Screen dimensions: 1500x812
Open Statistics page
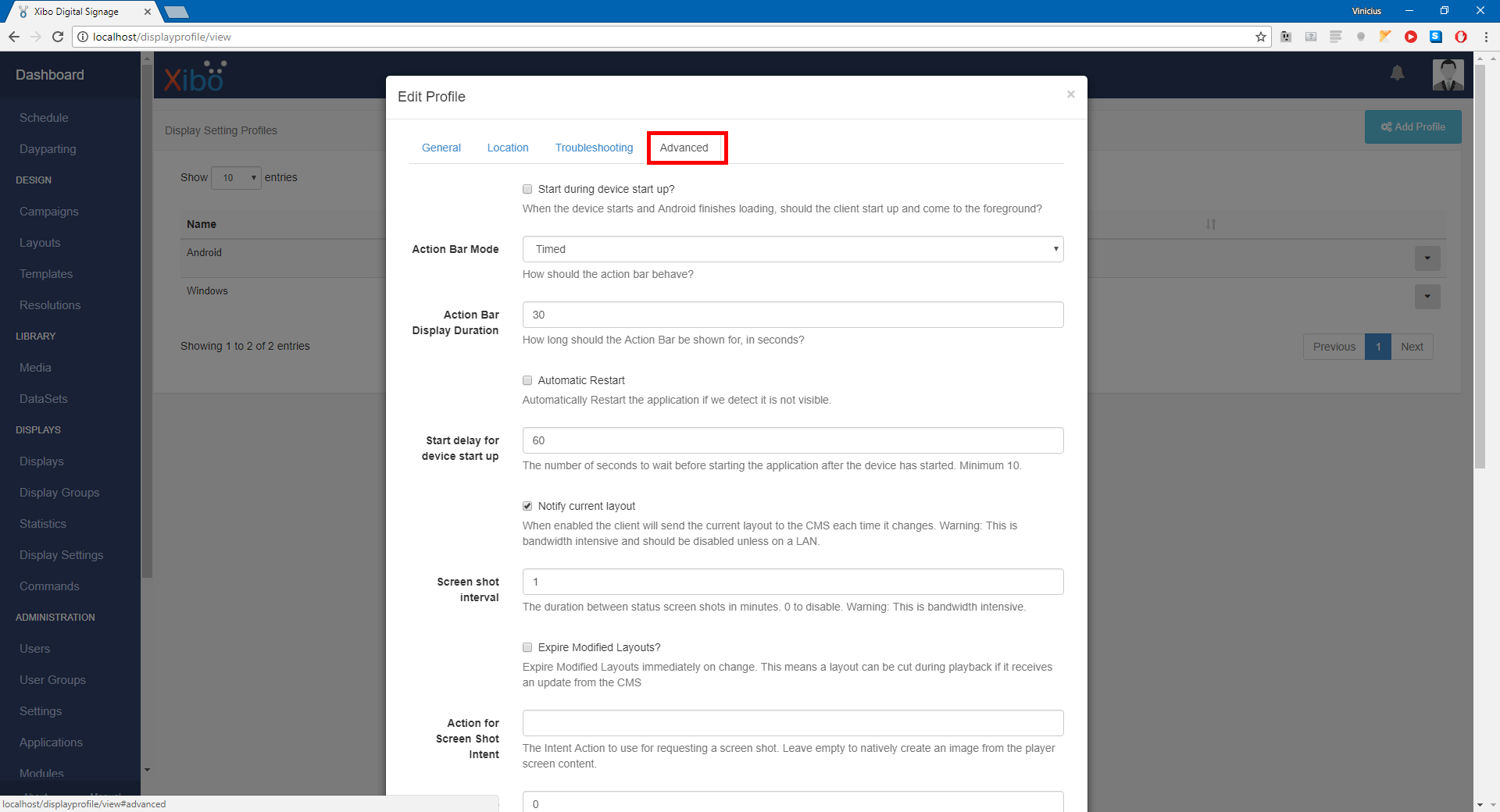point(43,524)
